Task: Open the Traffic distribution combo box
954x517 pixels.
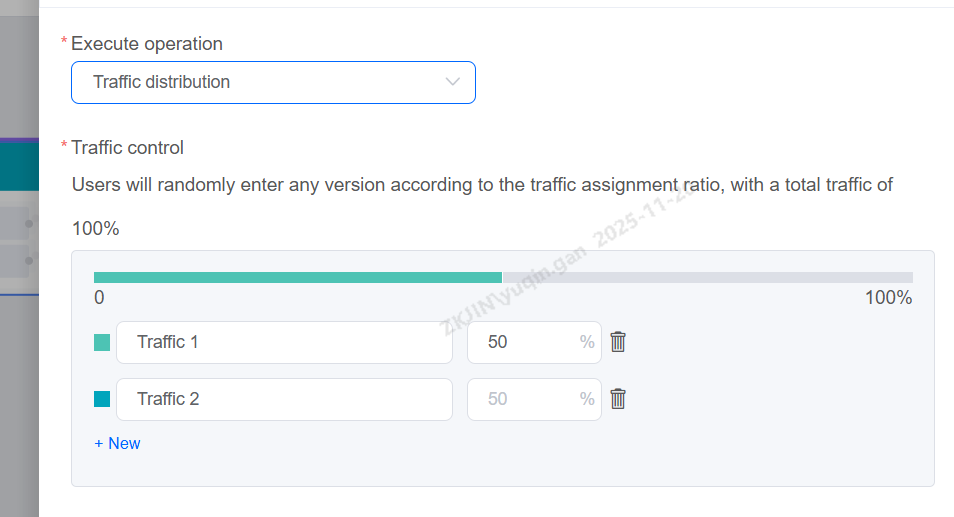Action: (x=260, y=82)
